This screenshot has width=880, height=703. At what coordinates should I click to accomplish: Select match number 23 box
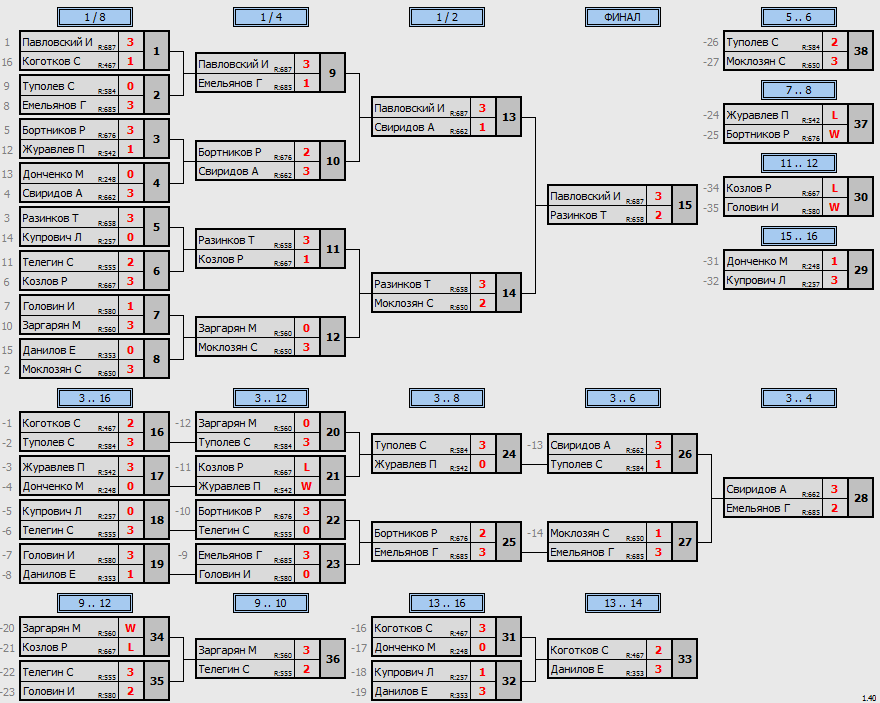click(333, 564)
